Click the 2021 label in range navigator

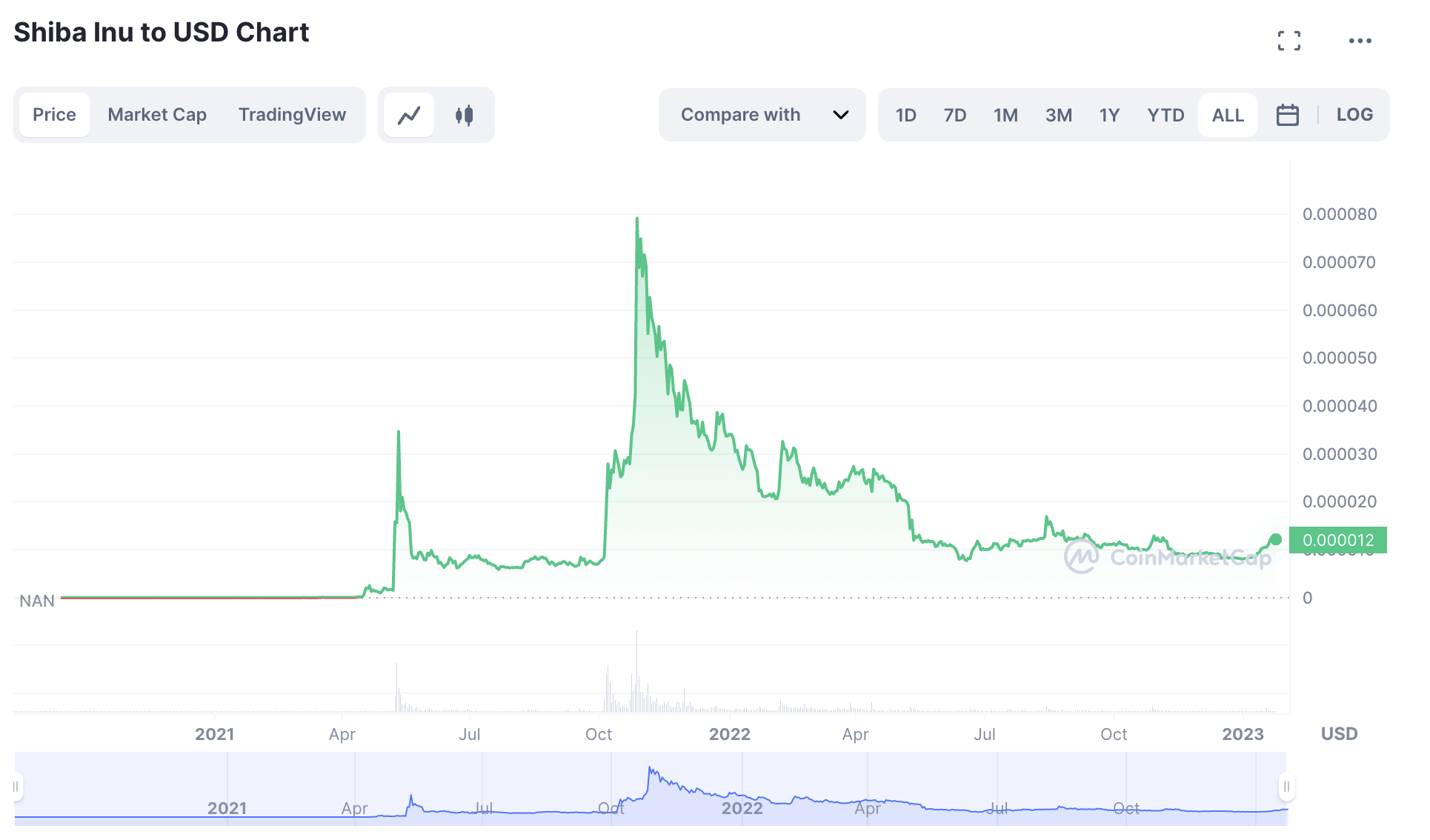pos(227,808)
